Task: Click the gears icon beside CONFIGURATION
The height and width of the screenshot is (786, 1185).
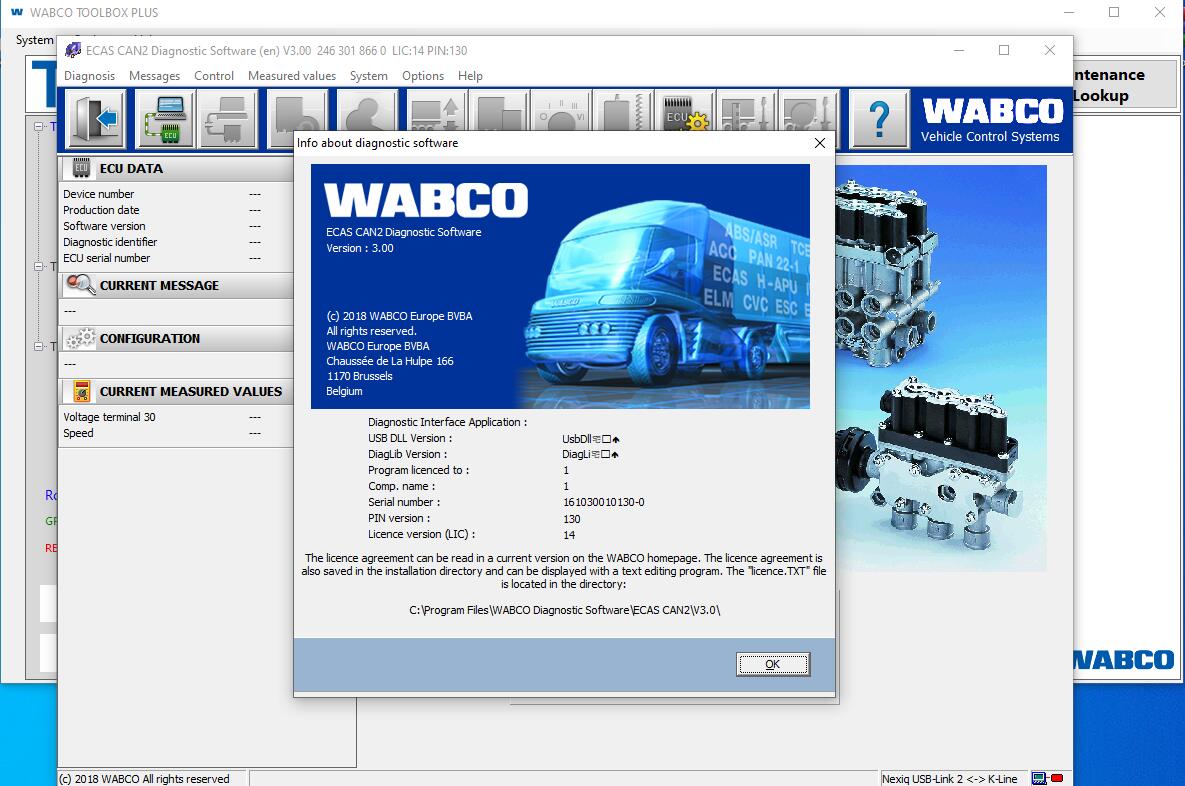Action: click(x=80, y=338)
